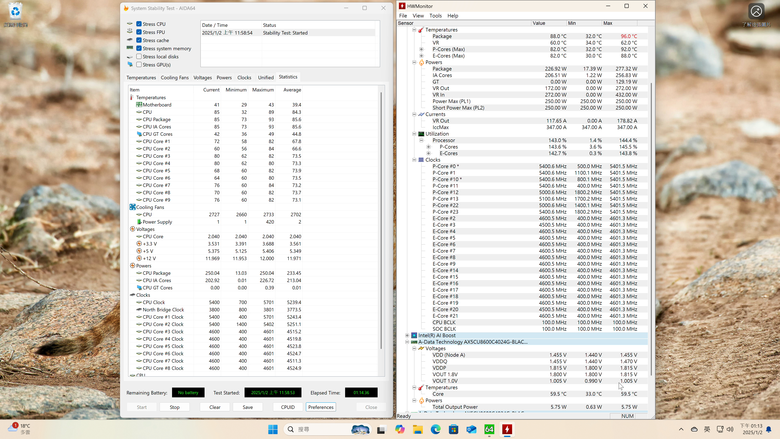
Task: Switch to the Temperatures tab in AIDA64
Action: click(x=141, y=78)
